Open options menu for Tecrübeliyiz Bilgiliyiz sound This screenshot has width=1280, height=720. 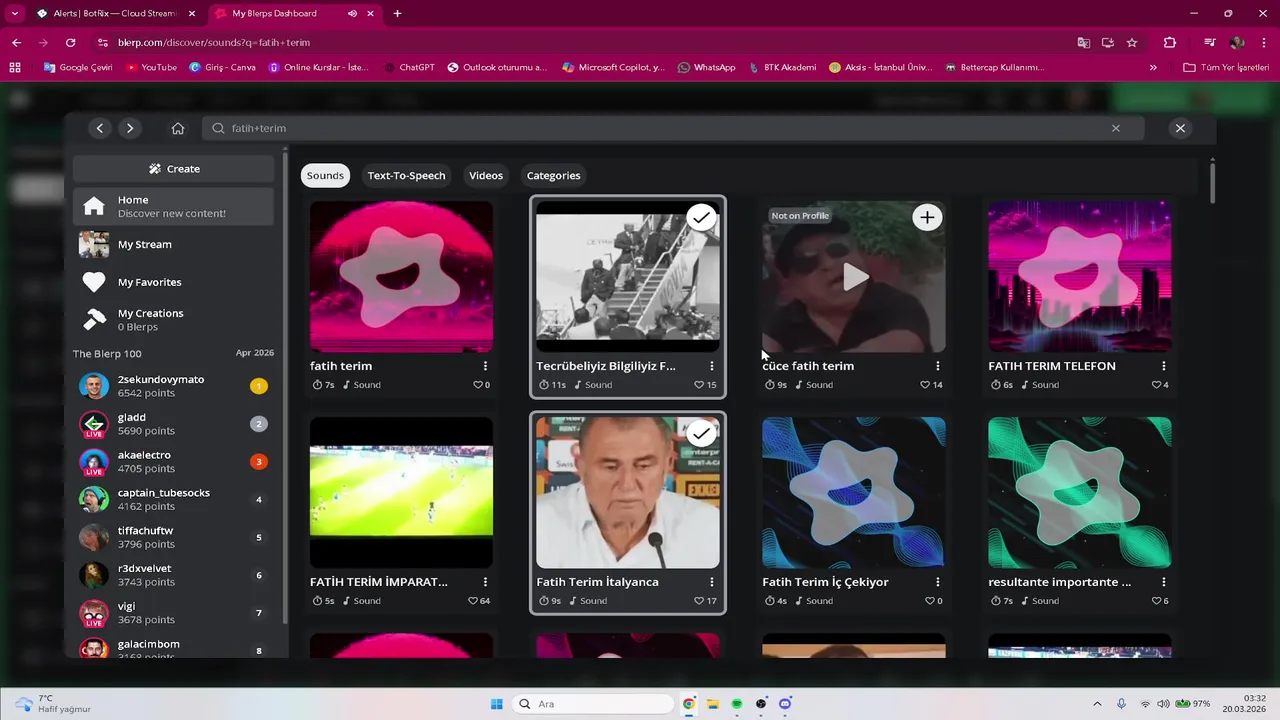click(x=711, y=366)
